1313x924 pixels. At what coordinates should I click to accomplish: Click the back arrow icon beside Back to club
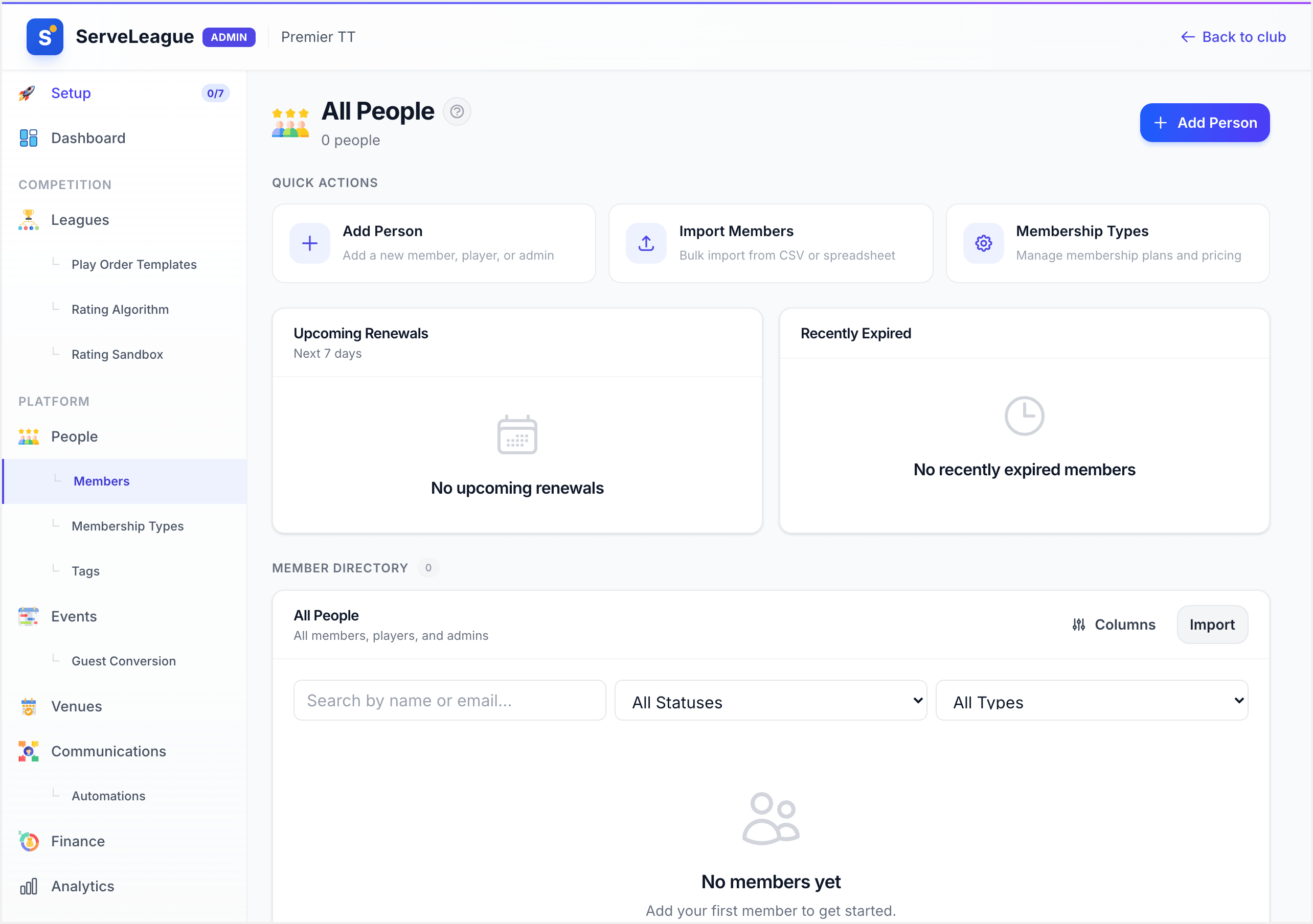click(1188, 37)
